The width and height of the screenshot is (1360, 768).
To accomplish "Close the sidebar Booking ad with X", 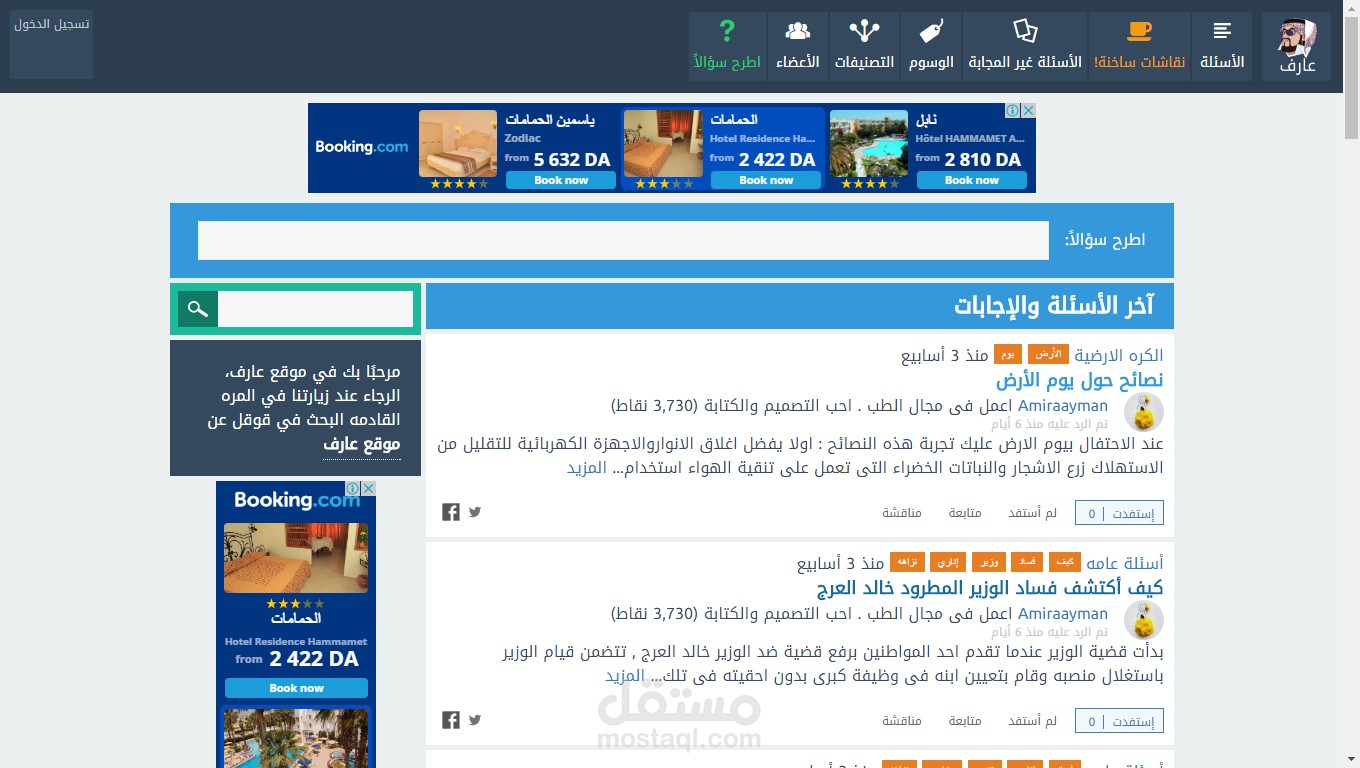I will pyautogui.click(x=368, y=489).
